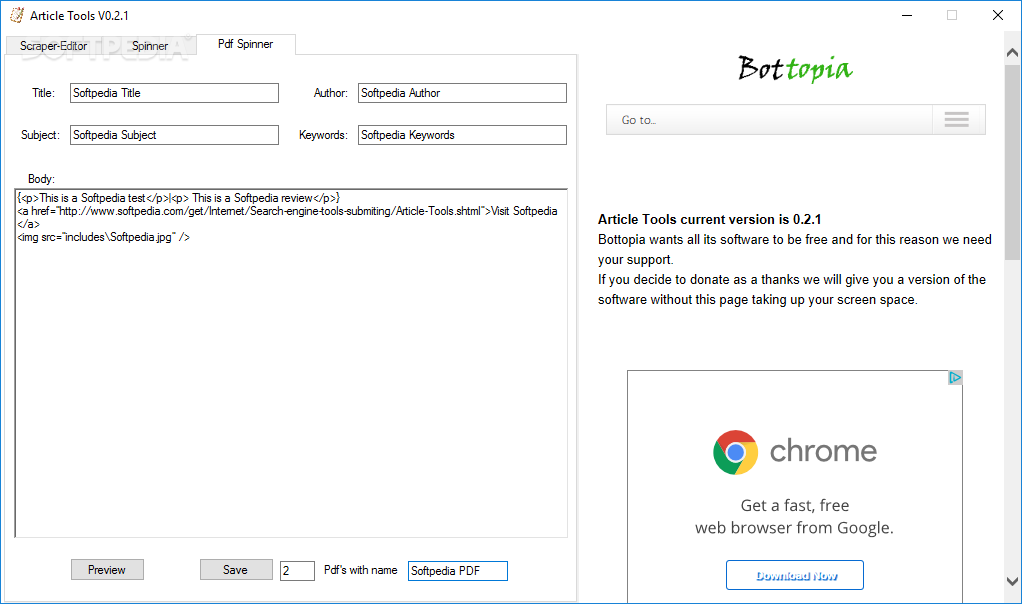This screenshot has width=1022, height=604.
Task: Edit the Keywords field
Action: click(462, 135)
